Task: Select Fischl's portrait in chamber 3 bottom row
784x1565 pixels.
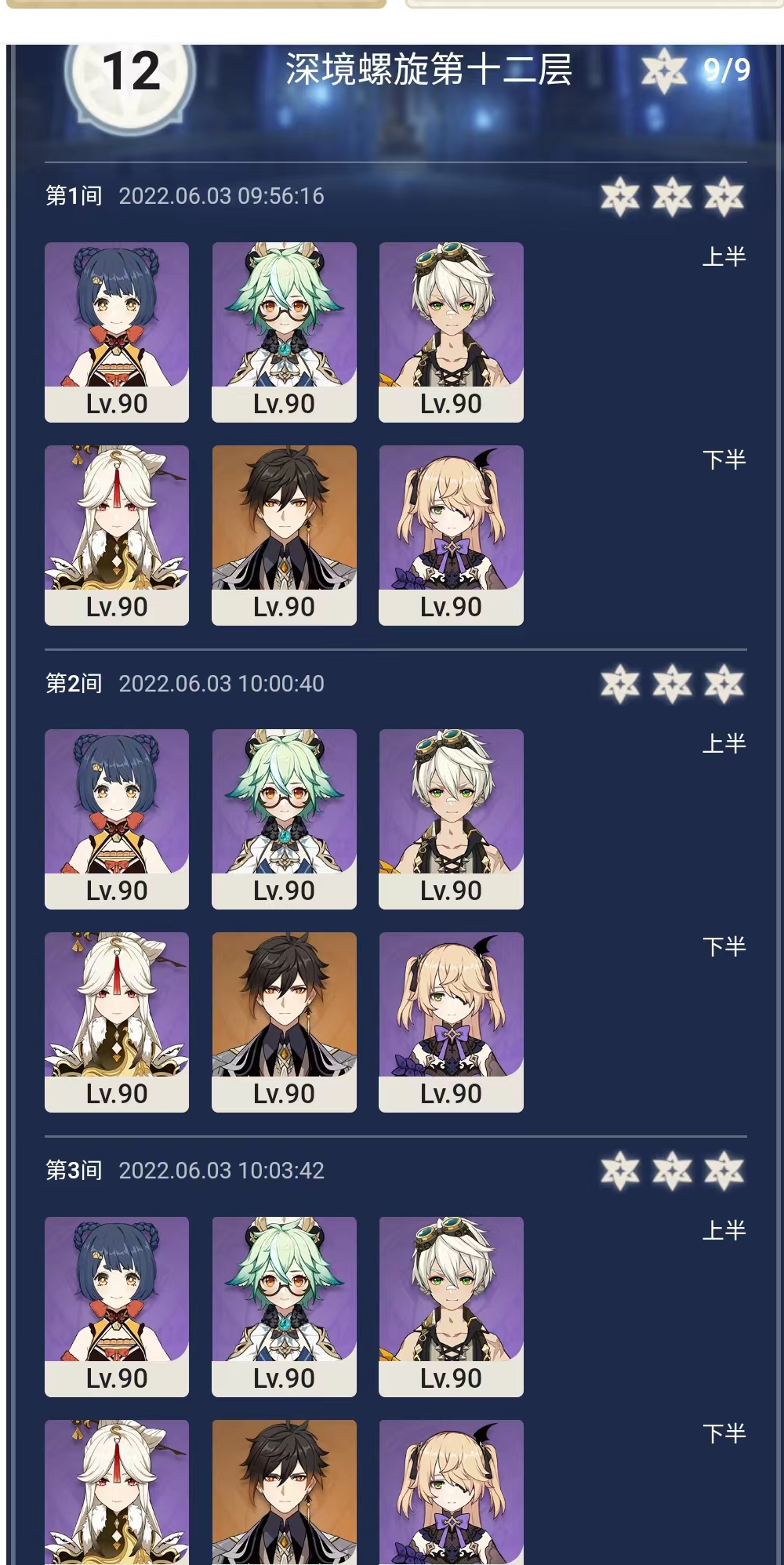Action: (451, 1492)
